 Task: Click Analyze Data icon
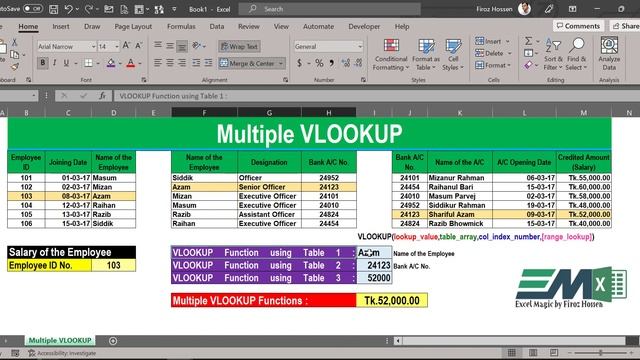click(609, 54)
